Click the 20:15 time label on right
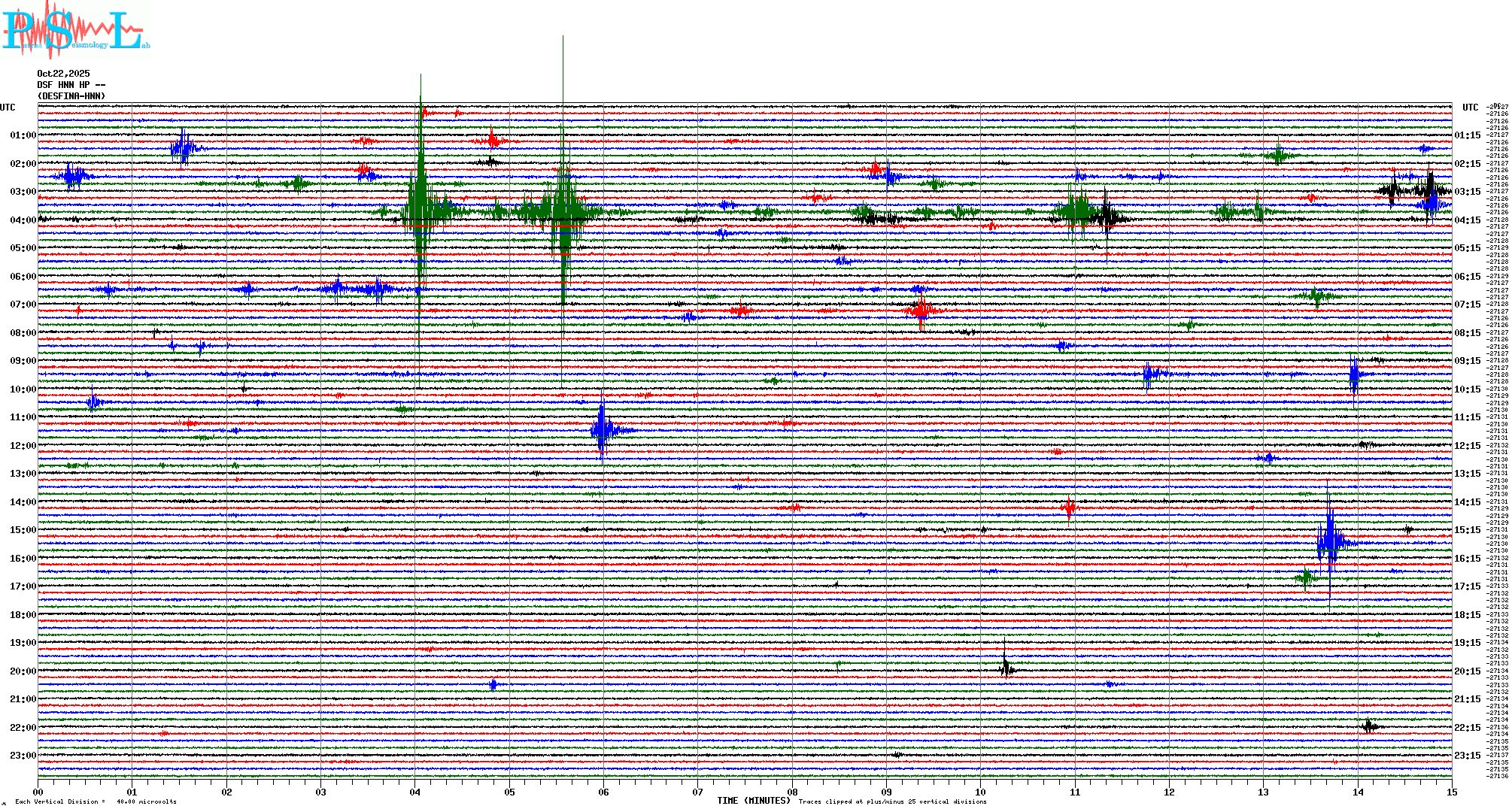The width and height of the screenshot is (1512, 812). pos(1467,671)
